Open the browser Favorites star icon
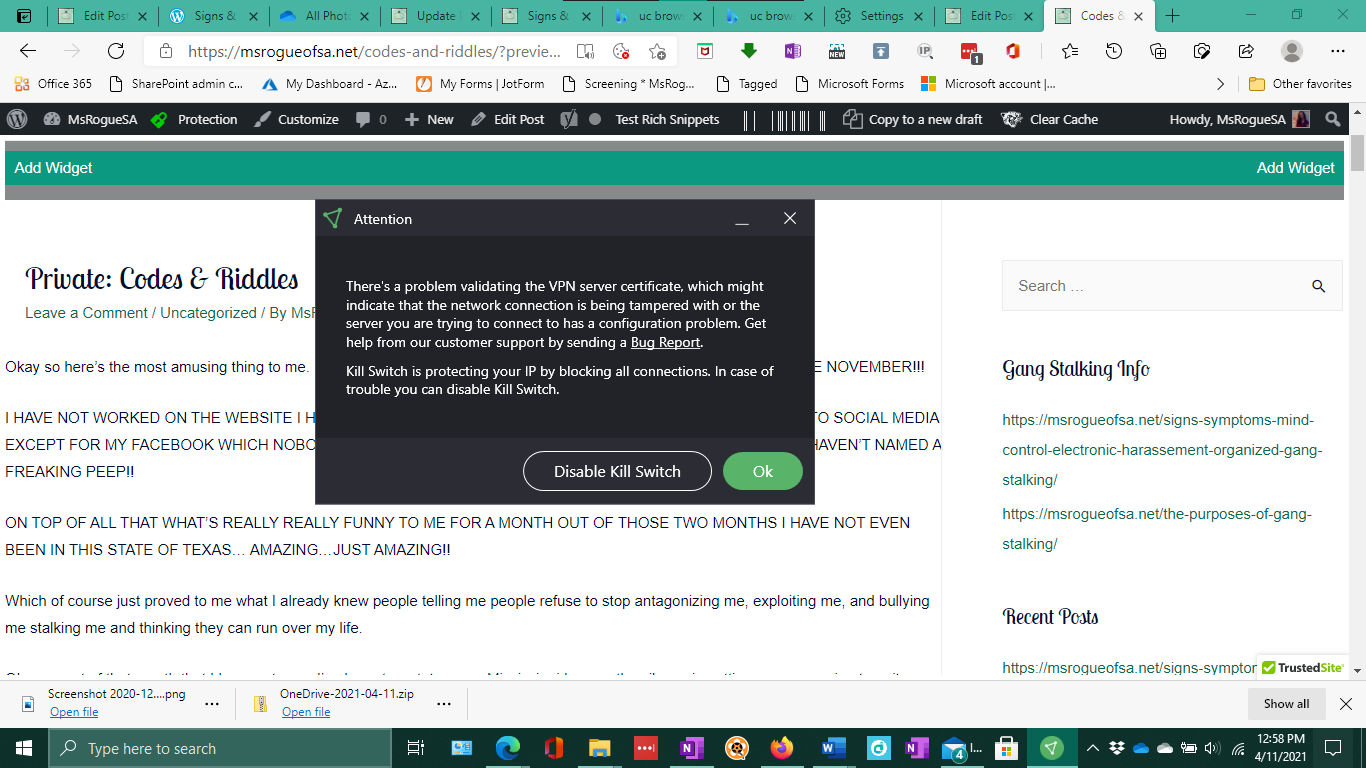The width and height of the screenshot is (1366, 768). pyautogui.click(x=1070, y=51)
